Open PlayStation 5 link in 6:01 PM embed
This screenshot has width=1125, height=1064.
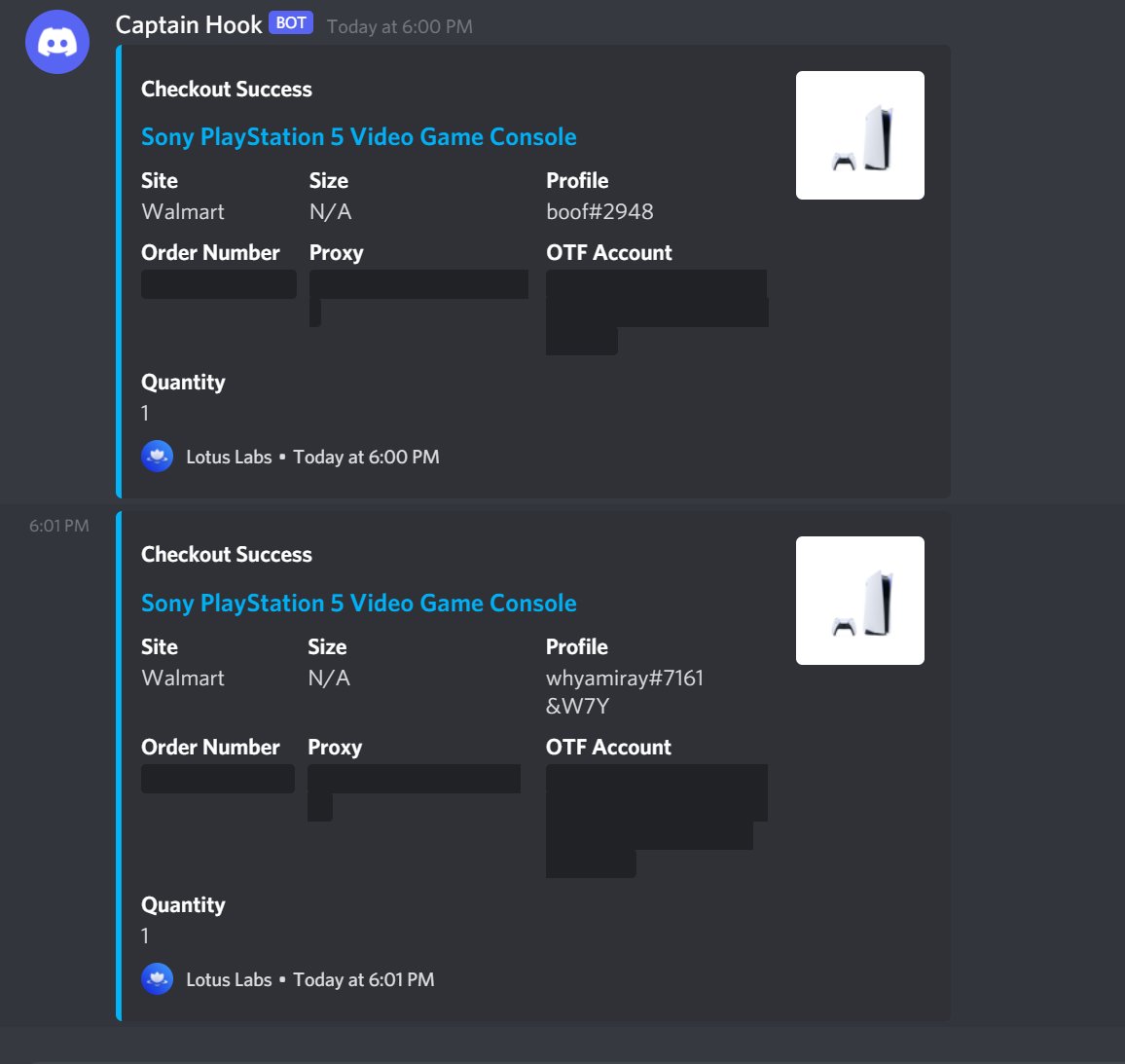(359, 603)
